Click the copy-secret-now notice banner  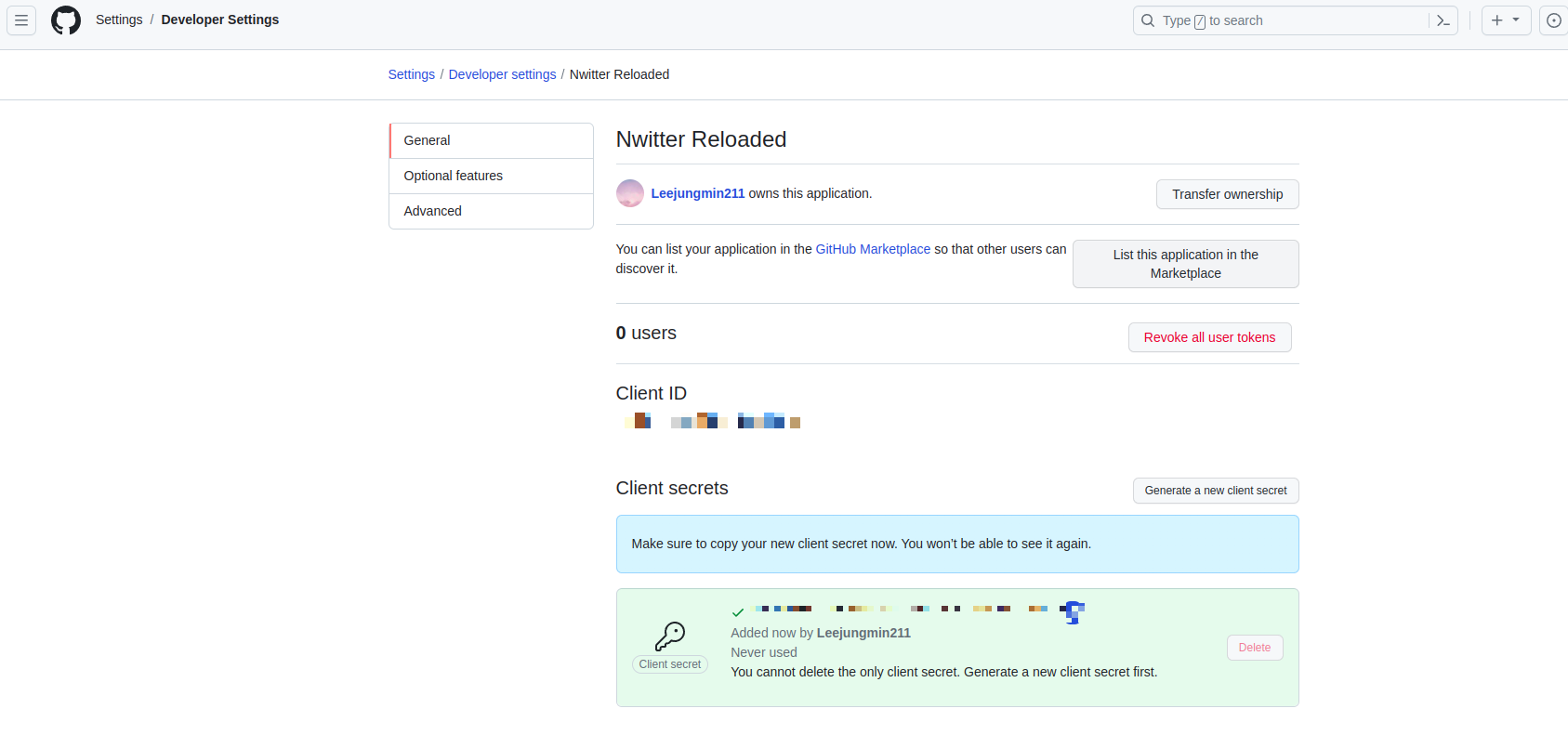coord(957,544)
